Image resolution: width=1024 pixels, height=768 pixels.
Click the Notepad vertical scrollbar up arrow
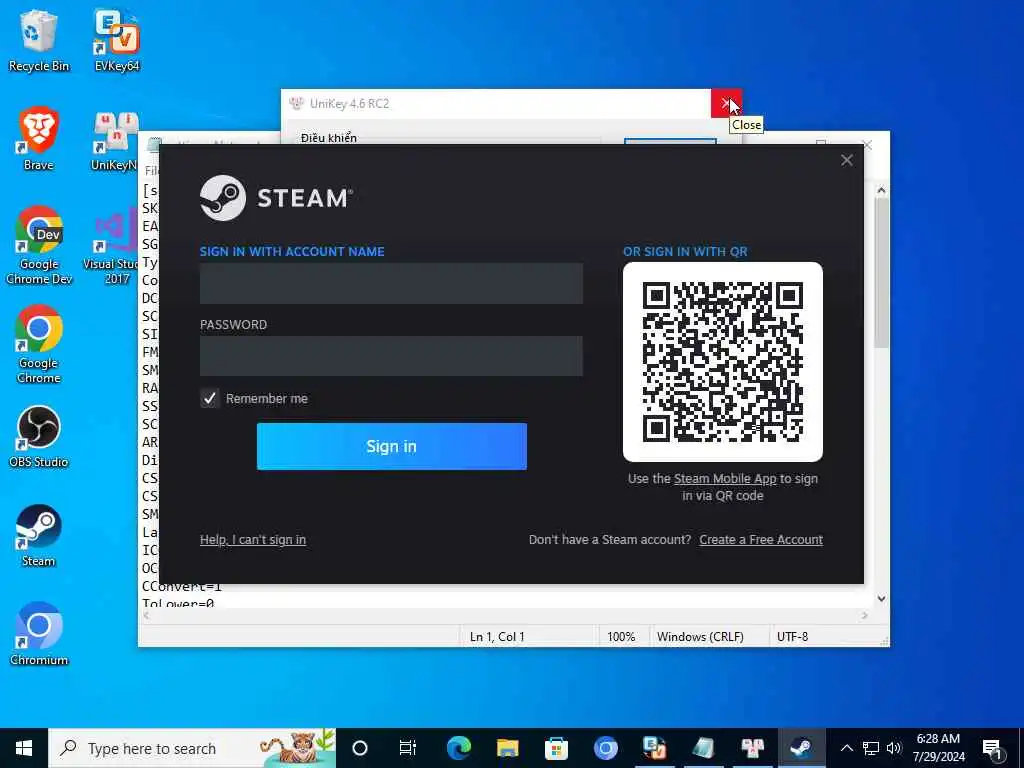(882, 190)
